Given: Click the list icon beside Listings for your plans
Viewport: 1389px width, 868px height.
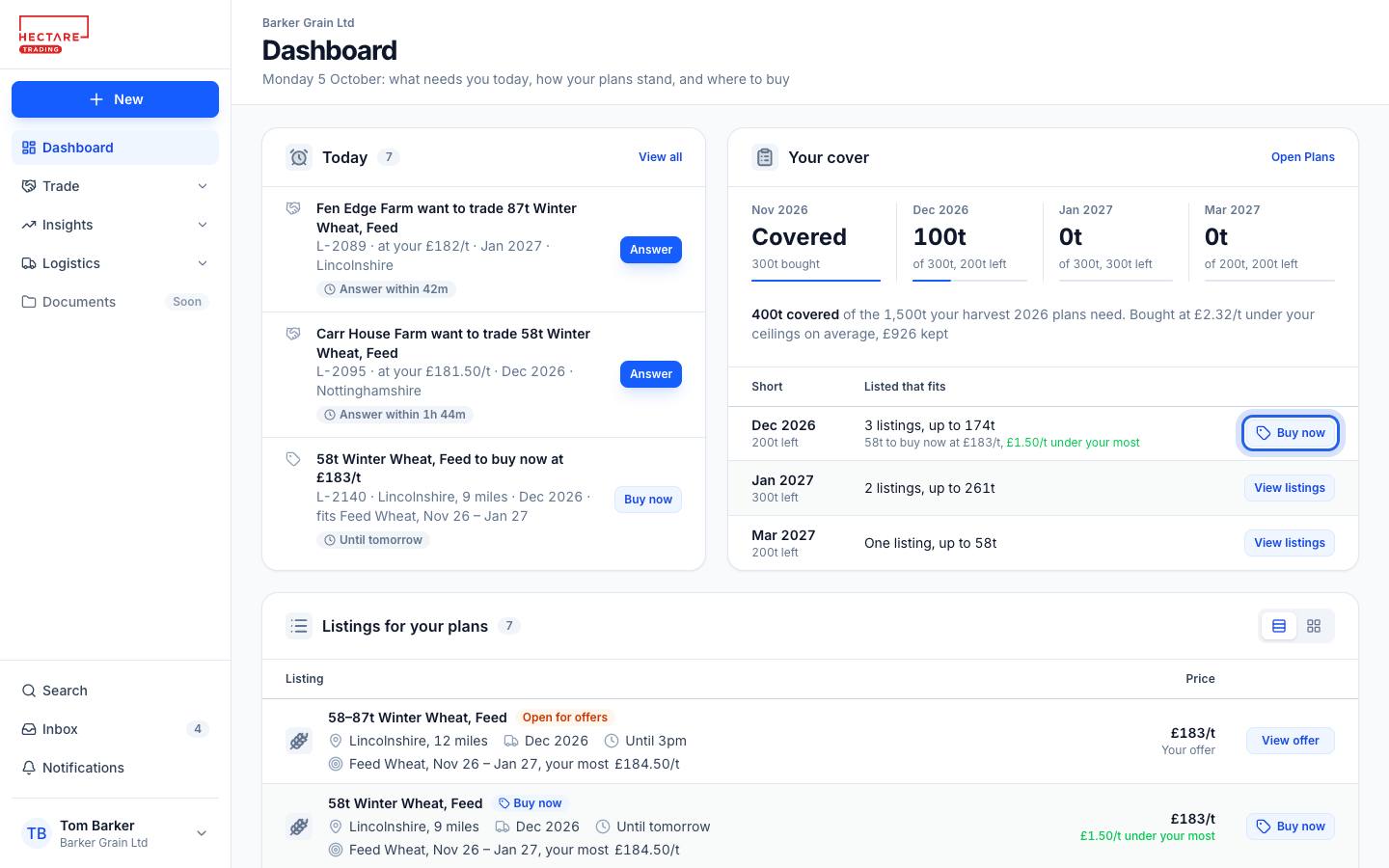Looking at the screenshot, I should point(299,626).
